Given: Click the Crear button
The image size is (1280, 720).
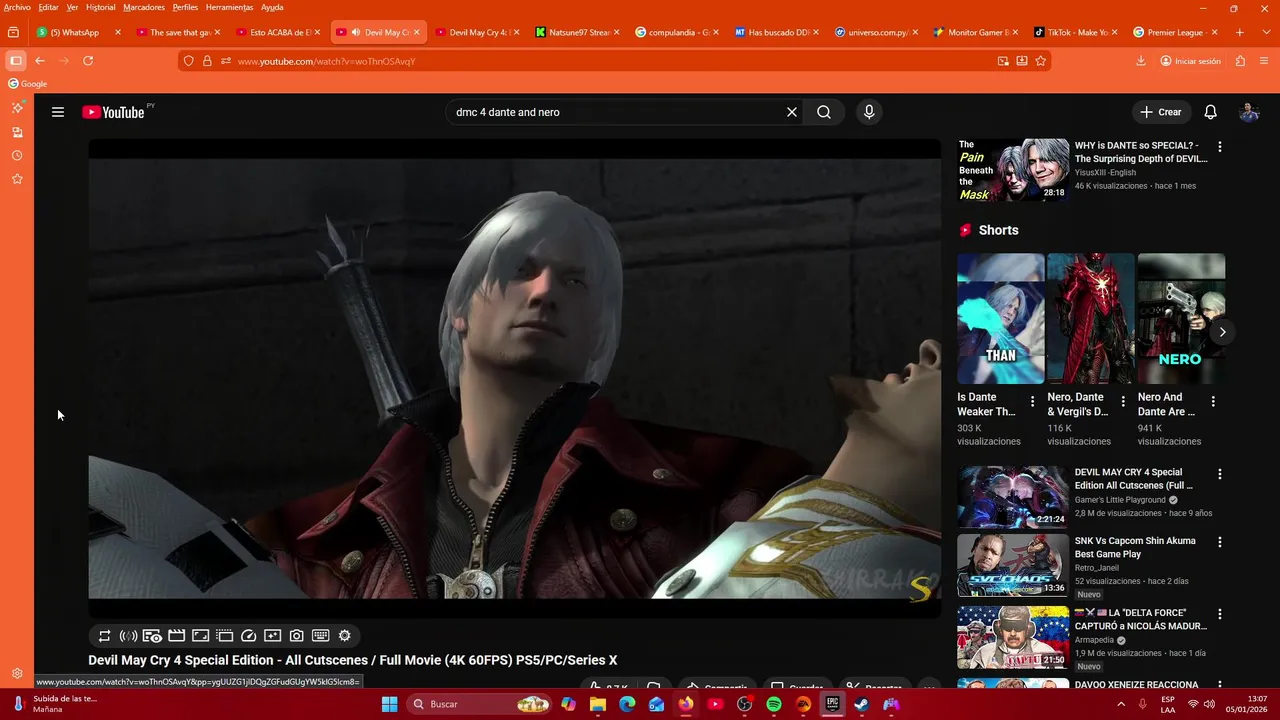Looking at the screenshot, I should 1161,112.
